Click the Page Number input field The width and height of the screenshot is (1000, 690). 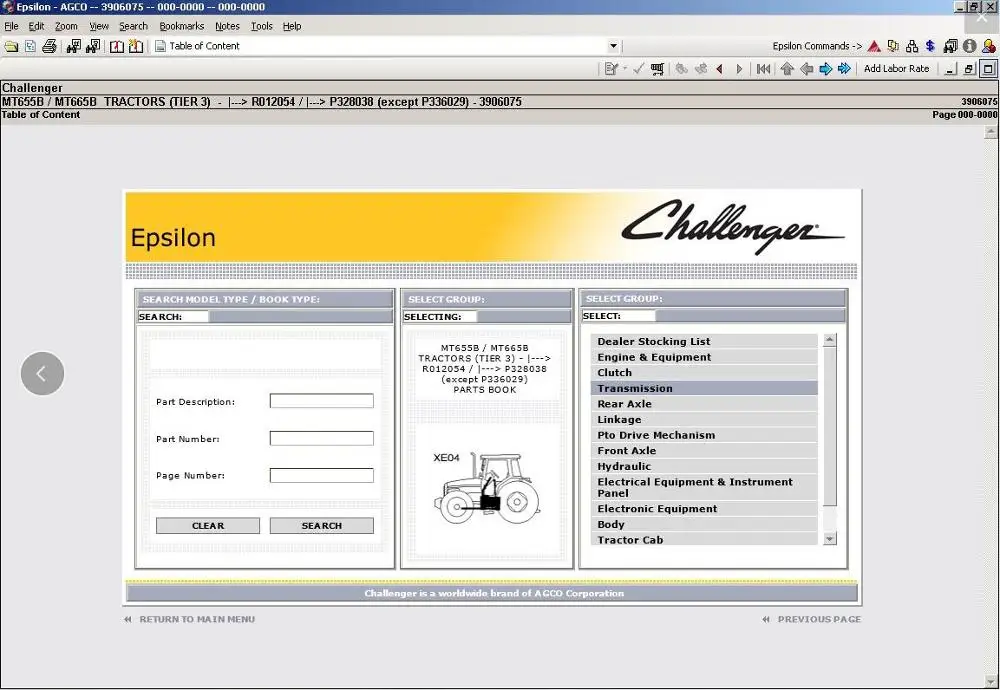point(321,475)
